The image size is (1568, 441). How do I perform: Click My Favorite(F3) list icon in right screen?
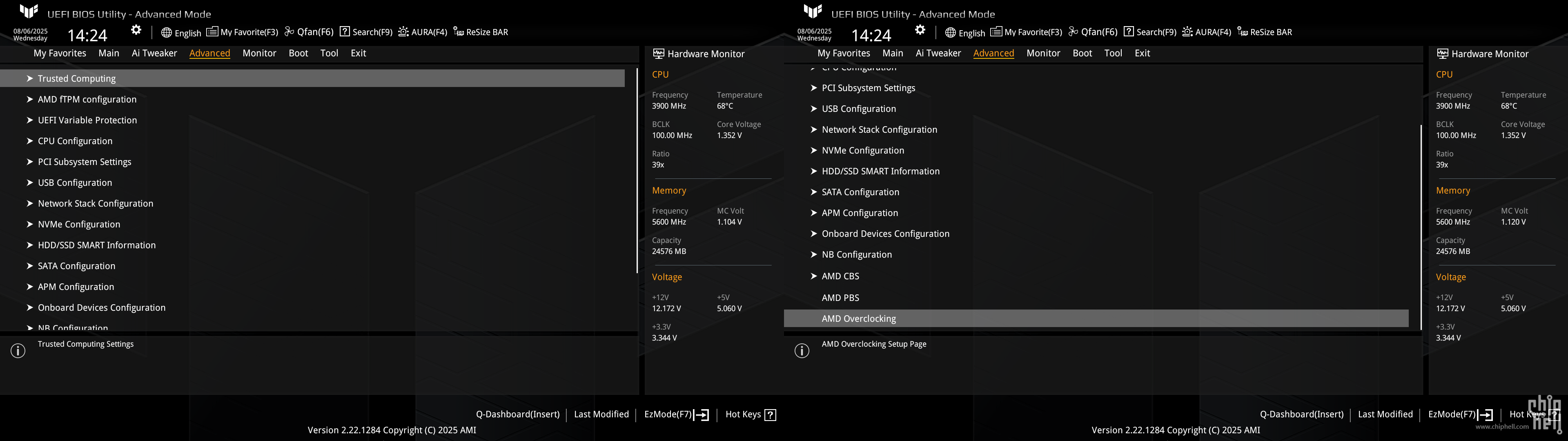pyautogui.click(x=996, y=32)
